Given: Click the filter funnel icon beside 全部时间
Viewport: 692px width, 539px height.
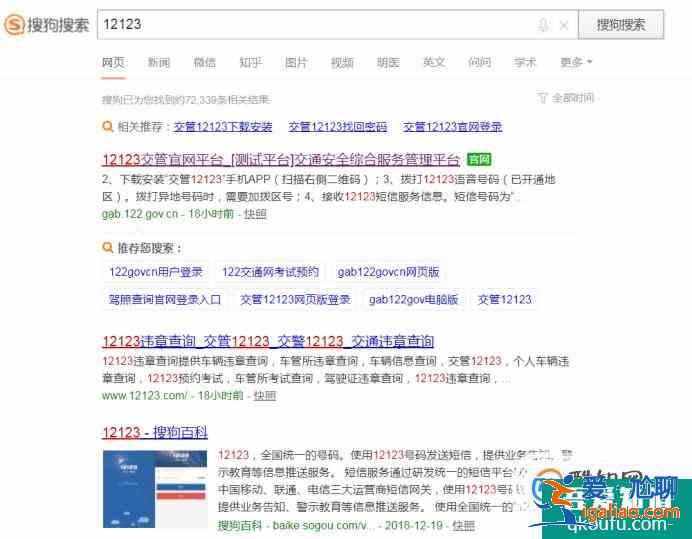Looking at the screenshot, I should (x=542, y=98).
